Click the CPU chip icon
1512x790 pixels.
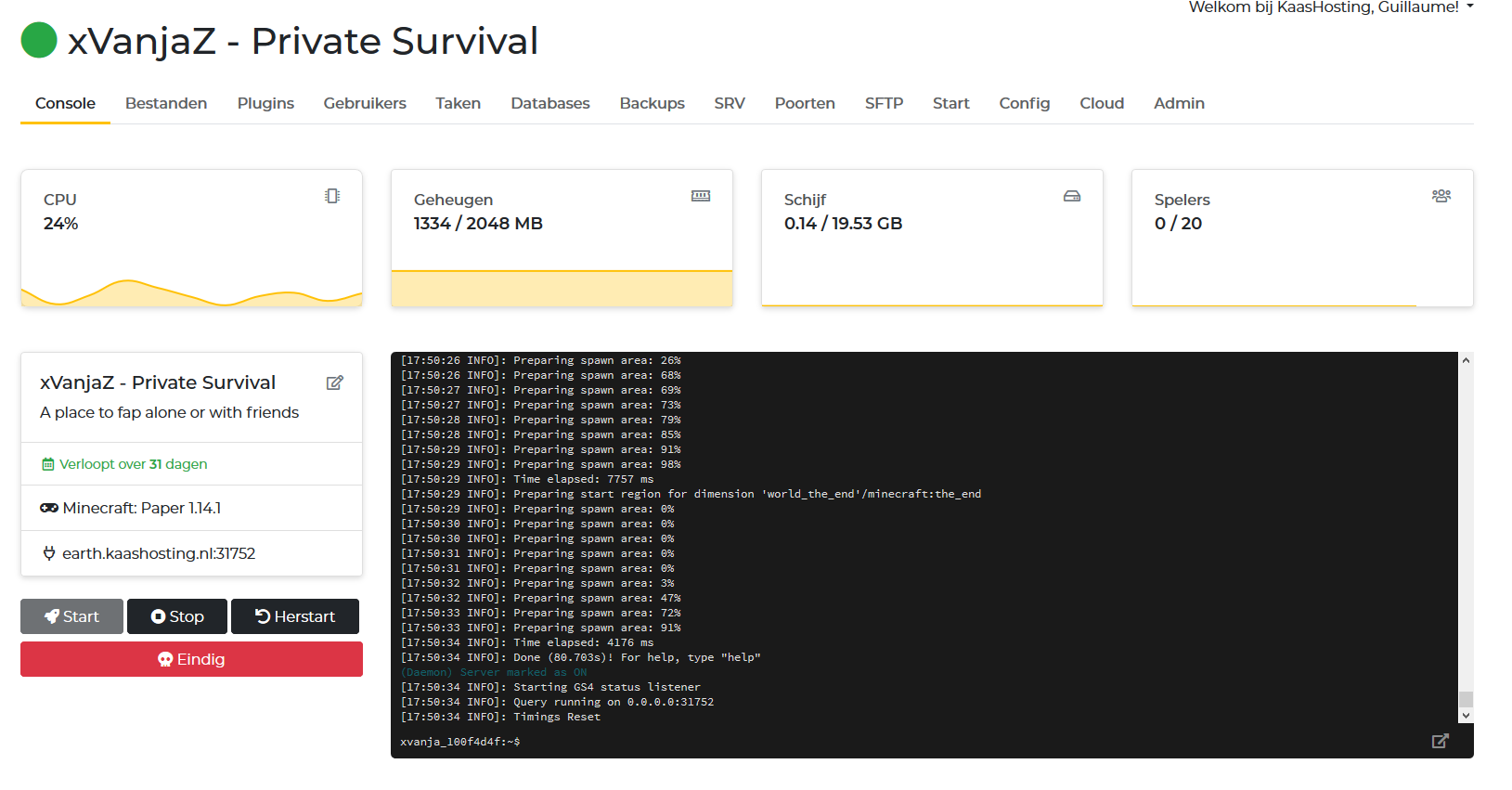coord(332,196)
